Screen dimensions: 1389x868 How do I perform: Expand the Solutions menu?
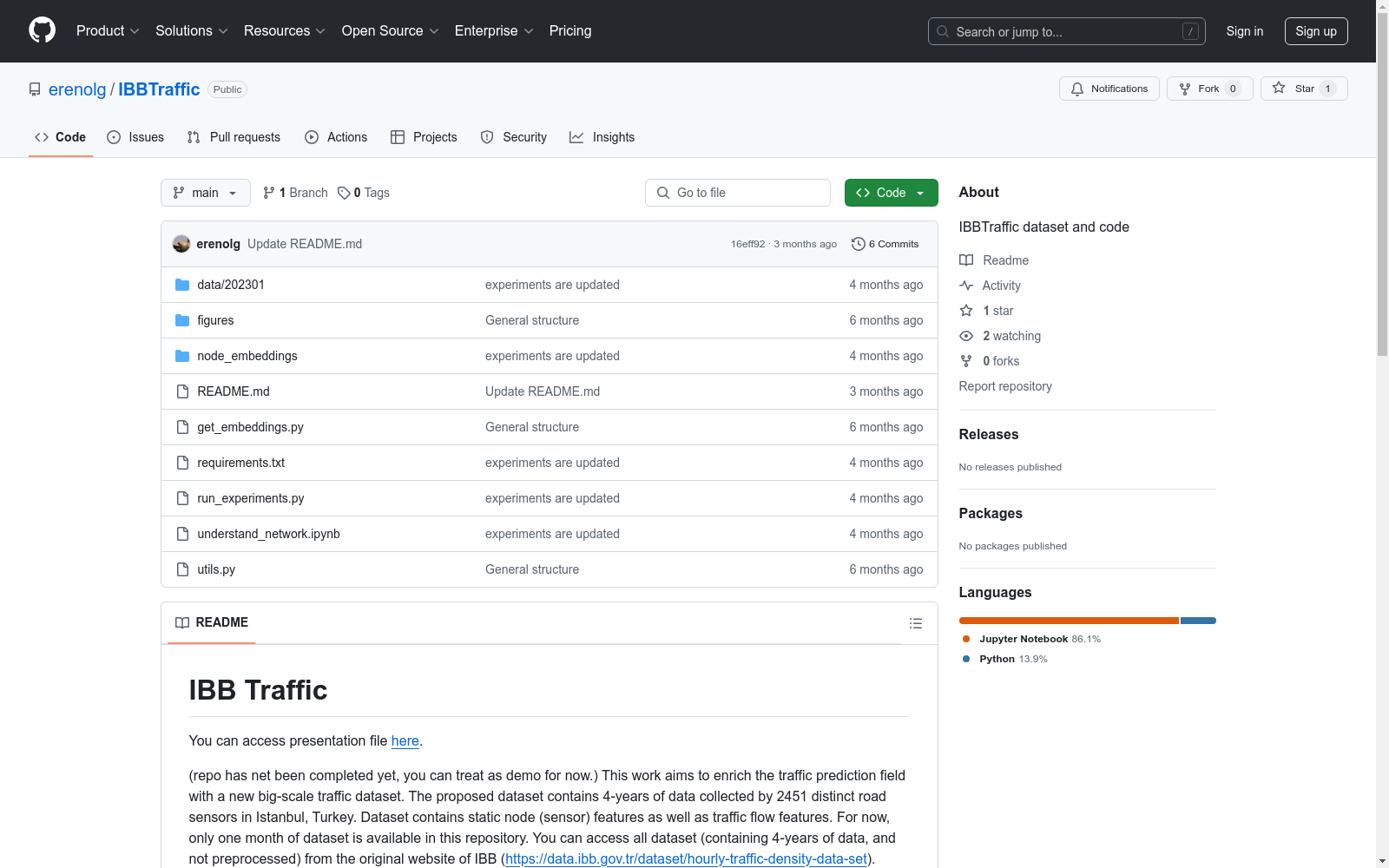192,31
